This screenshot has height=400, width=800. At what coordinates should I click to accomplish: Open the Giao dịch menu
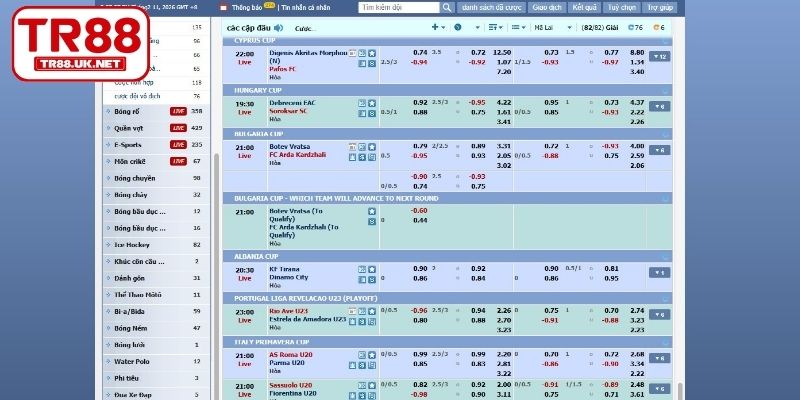[546, 8]
